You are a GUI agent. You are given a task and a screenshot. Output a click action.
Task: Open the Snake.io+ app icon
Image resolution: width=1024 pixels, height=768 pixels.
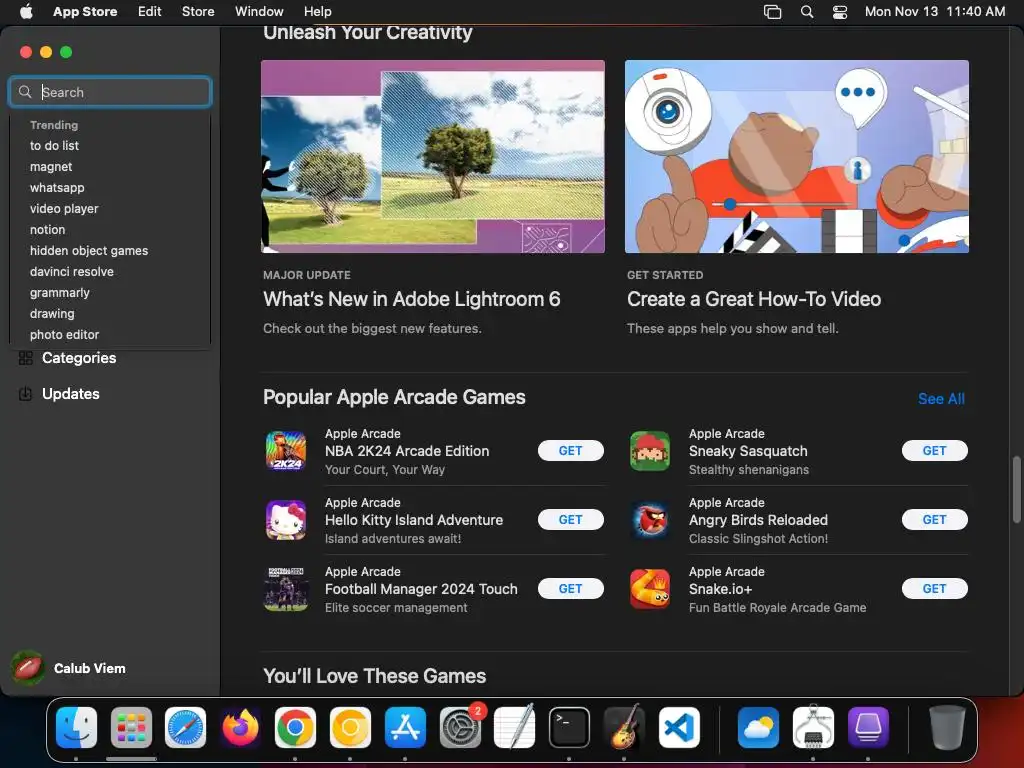[x=649, y=589]
